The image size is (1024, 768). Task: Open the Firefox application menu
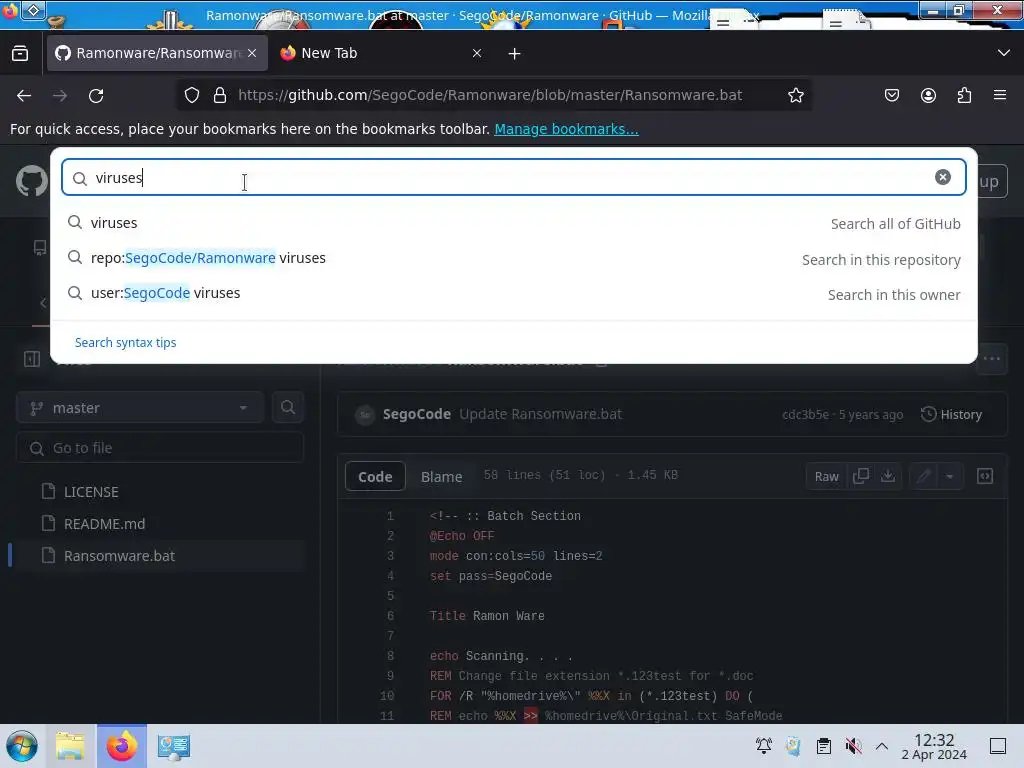tap(1000, 95)
